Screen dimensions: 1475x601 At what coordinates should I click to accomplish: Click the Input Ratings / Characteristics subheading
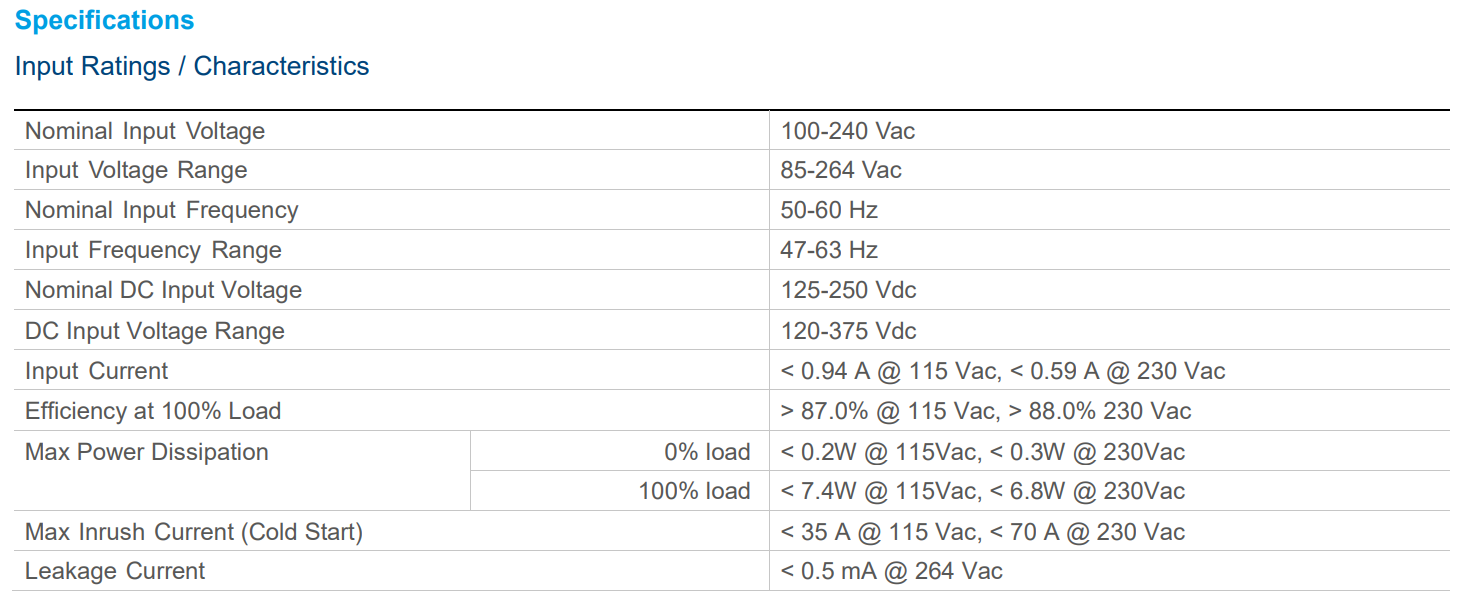coord(192,67)
